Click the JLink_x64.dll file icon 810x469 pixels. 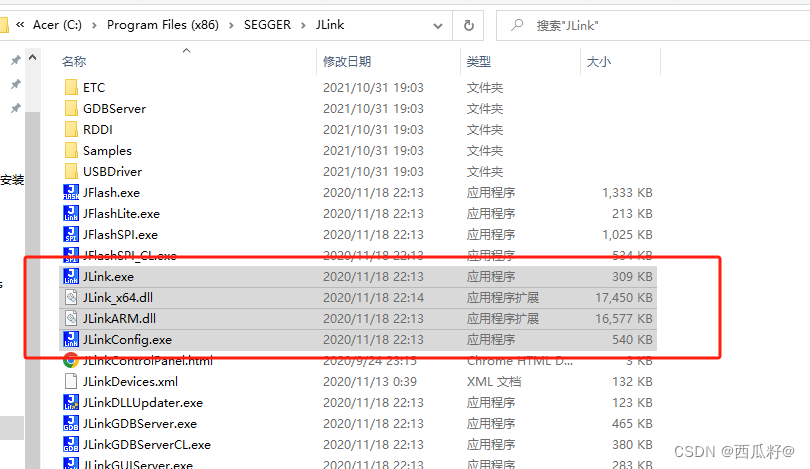(71, 298)
